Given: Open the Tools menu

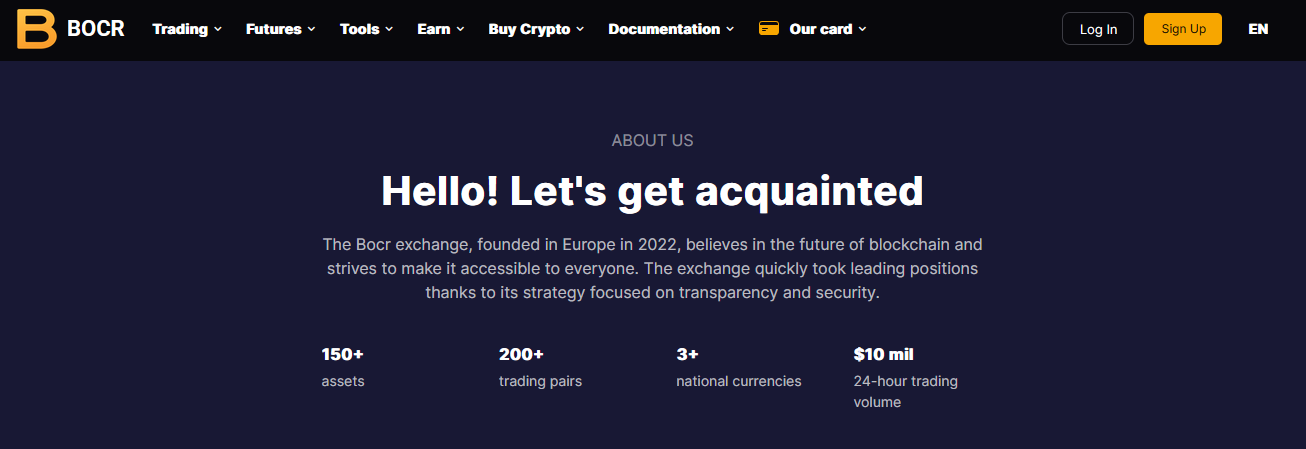Looking at the screenshot, I should [x=359, y=29].
